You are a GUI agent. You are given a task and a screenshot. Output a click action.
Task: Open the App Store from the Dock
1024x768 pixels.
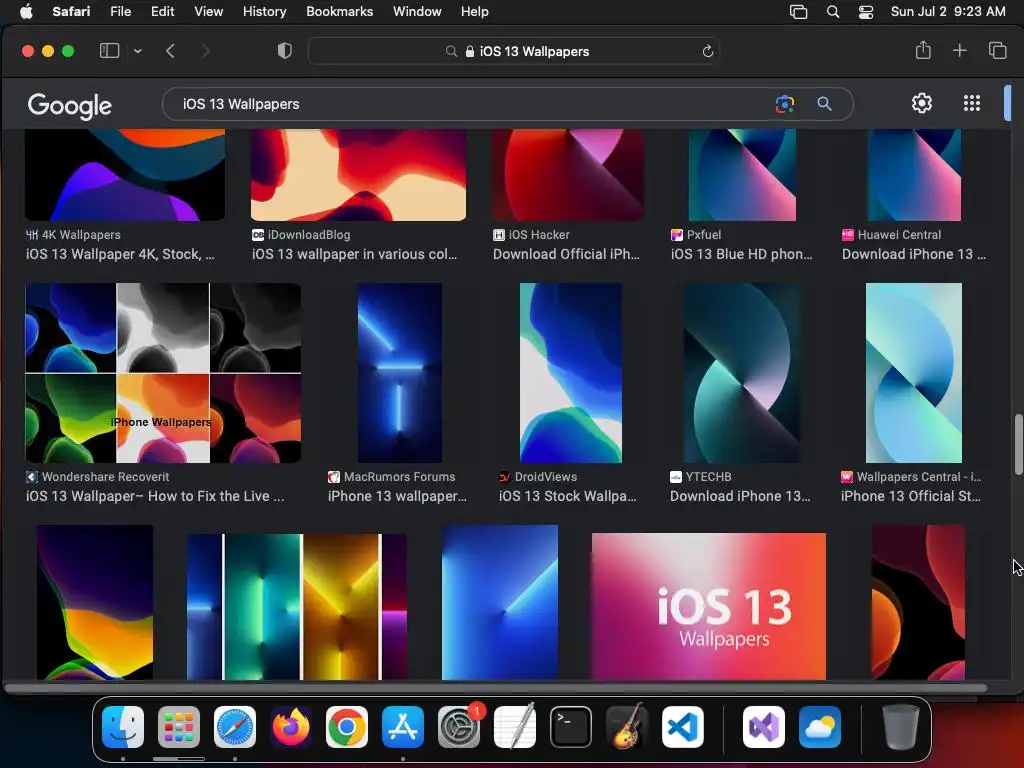click(x=403, y=727)
